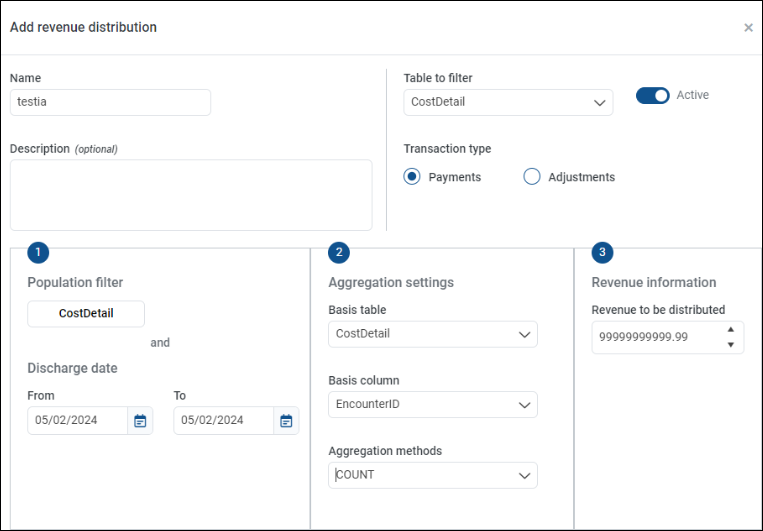The width and height of the screenshot is (763, 531).
Task: Click the CostDetail population filter button
Action: tap(86, 313)
